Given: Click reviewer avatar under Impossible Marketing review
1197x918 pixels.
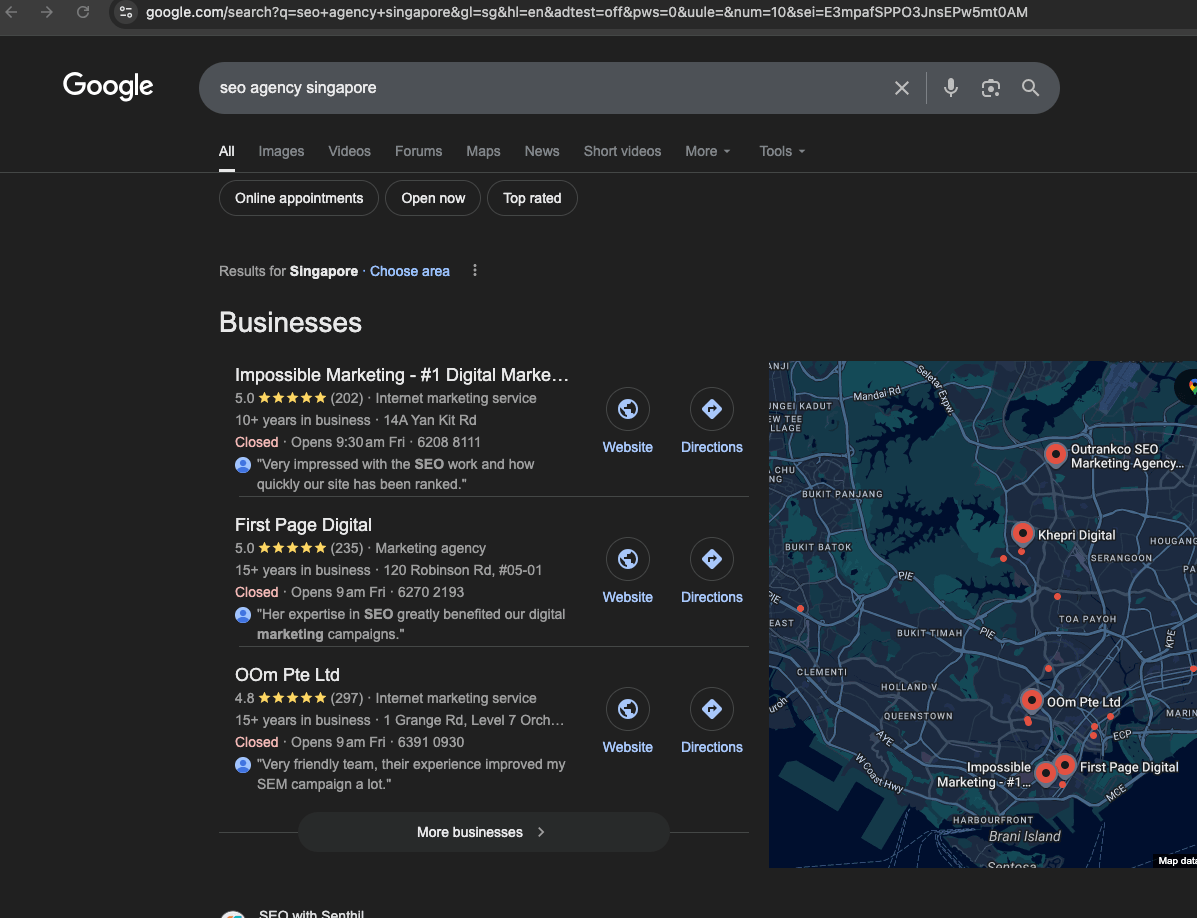Looking at the screenshot, I should [x=243, y=465].
